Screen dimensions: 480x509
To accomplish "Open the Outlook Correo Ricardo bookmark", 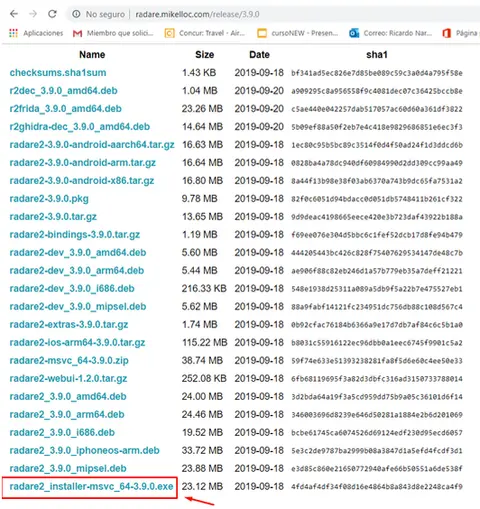I will [390, 33].
